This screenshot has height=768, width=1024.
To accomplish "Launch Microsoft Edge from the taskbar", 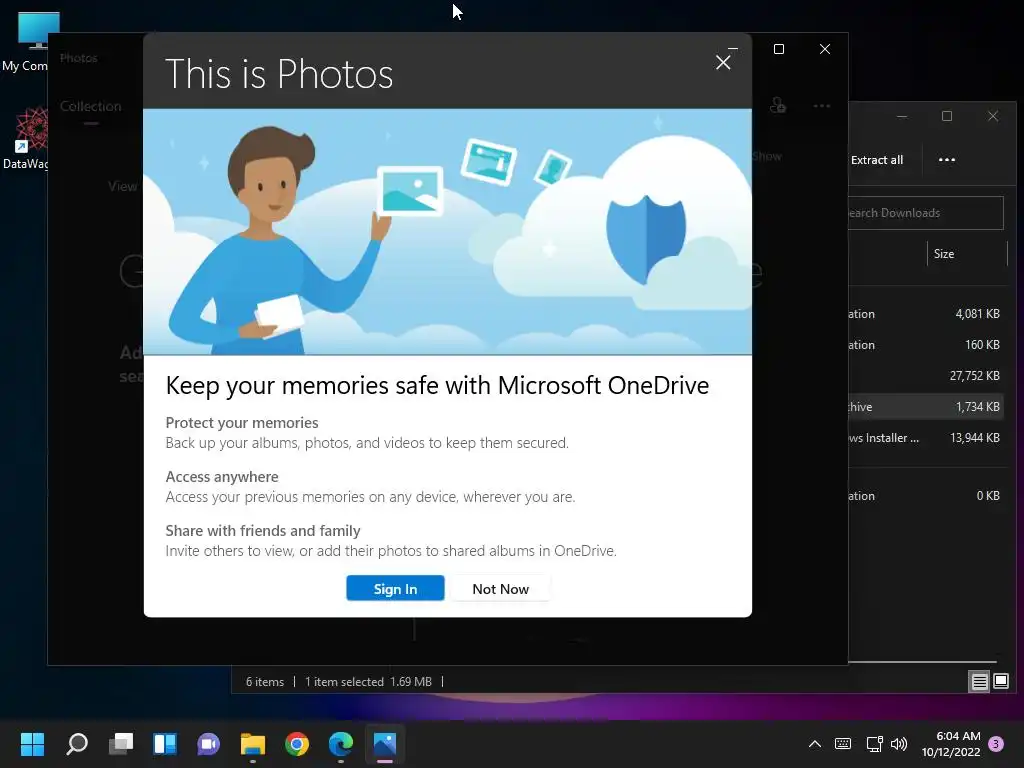I will tap(340, 744).
